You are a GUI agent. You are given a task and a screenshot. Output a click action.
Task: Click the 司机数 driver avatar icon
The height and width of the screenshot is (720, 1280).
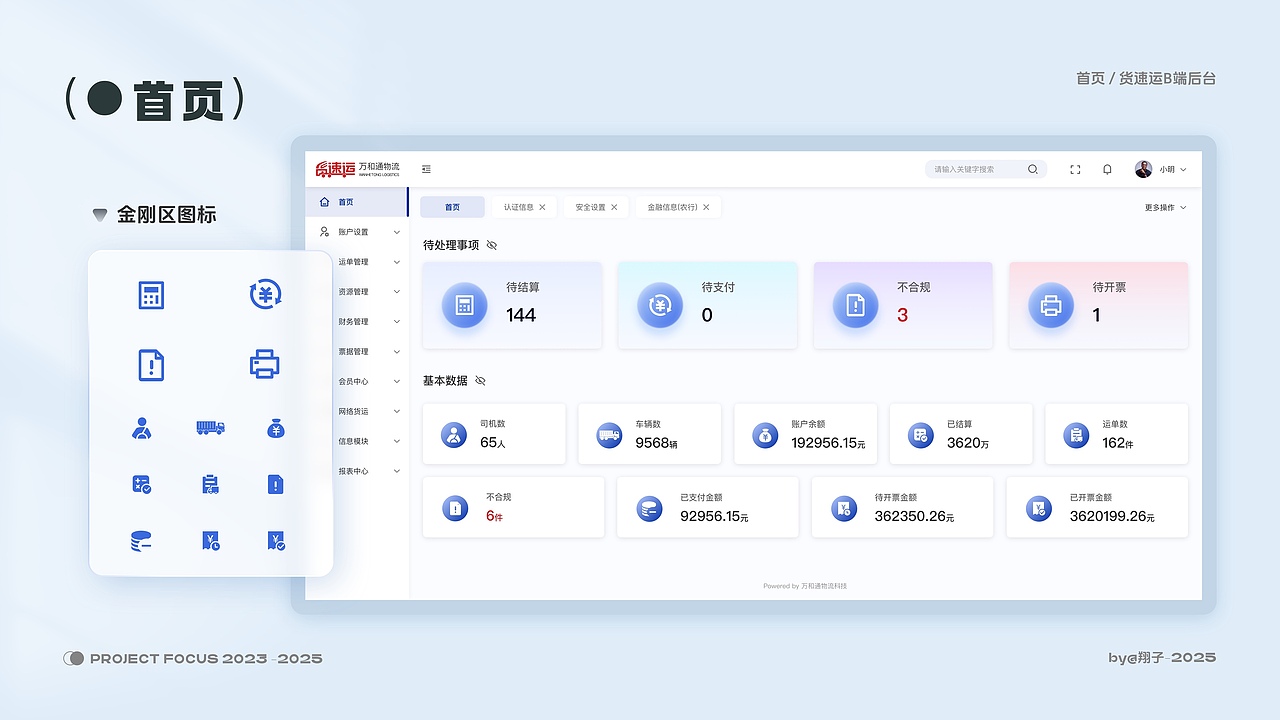(x=453, y=433)
